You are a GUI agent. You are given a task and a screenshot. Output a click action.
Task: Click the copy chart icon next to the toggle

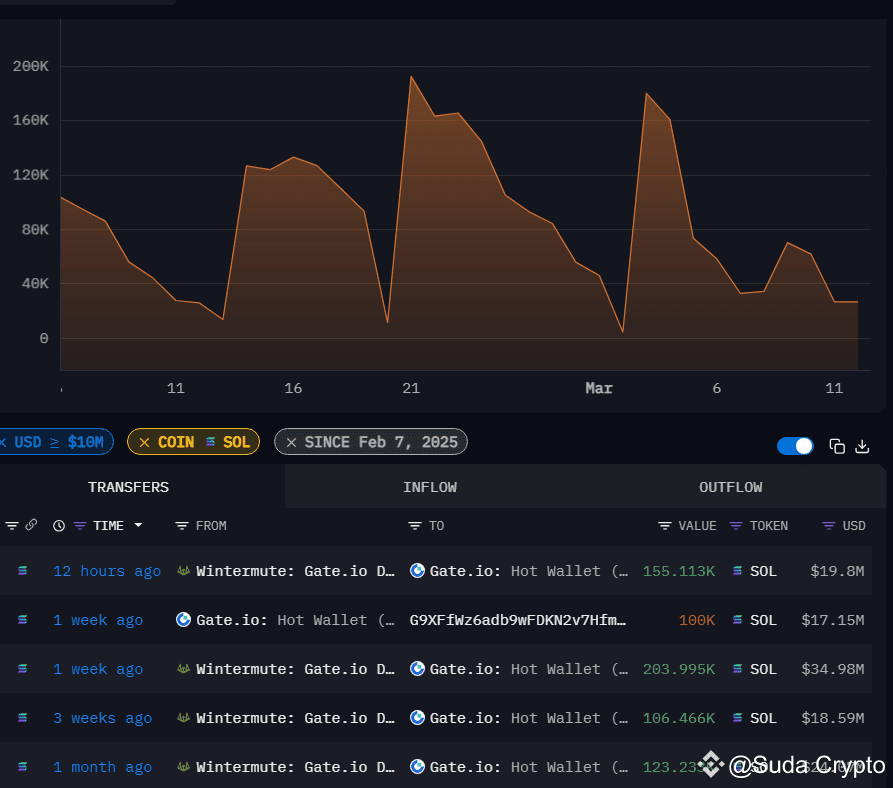point(837,446)
